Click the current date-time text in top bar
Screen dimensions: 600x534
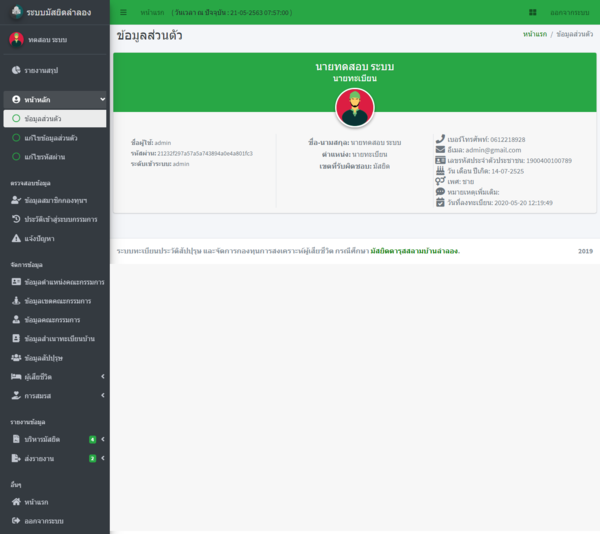point(232,13)
